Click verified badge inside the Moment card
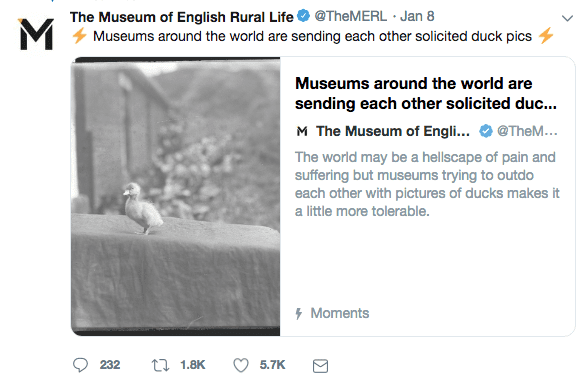Screen dimensions: 583x383 (x=486, y=131)
